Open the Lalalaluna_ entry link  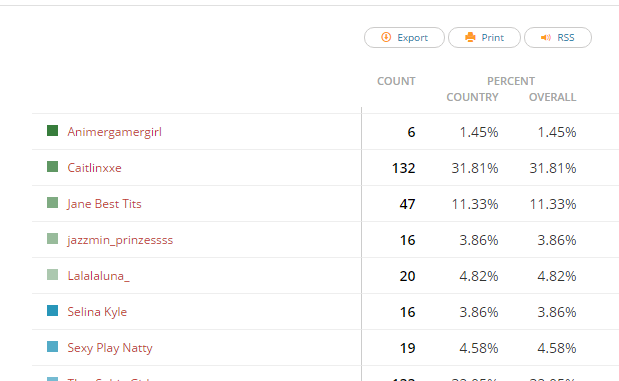(98, 276)
